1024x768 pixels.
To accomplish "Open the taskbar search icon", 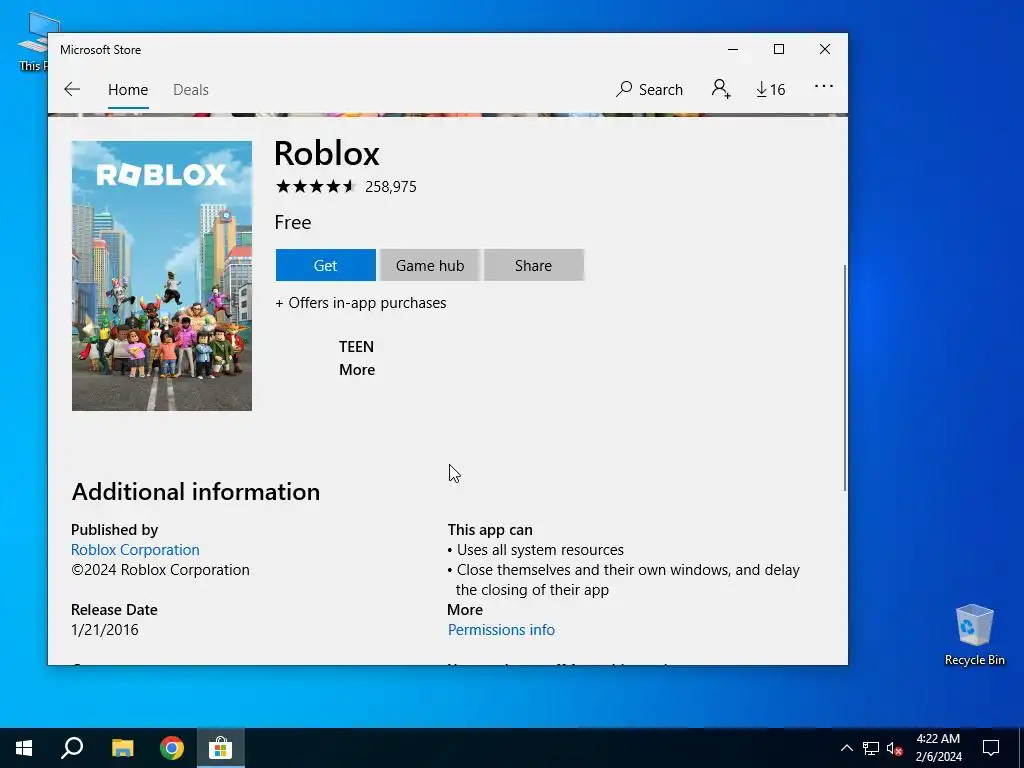I will coord(72,748).
